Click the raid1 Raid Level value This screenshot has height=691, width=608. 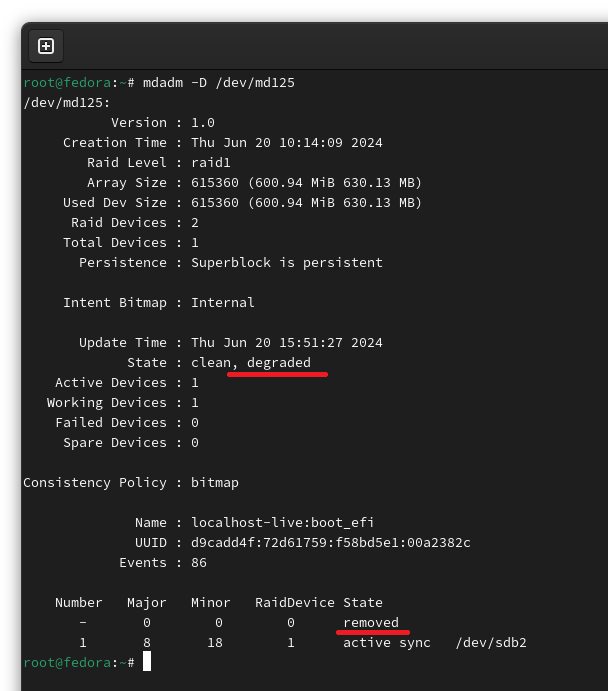pyautogui.click(x=211, y=163)
